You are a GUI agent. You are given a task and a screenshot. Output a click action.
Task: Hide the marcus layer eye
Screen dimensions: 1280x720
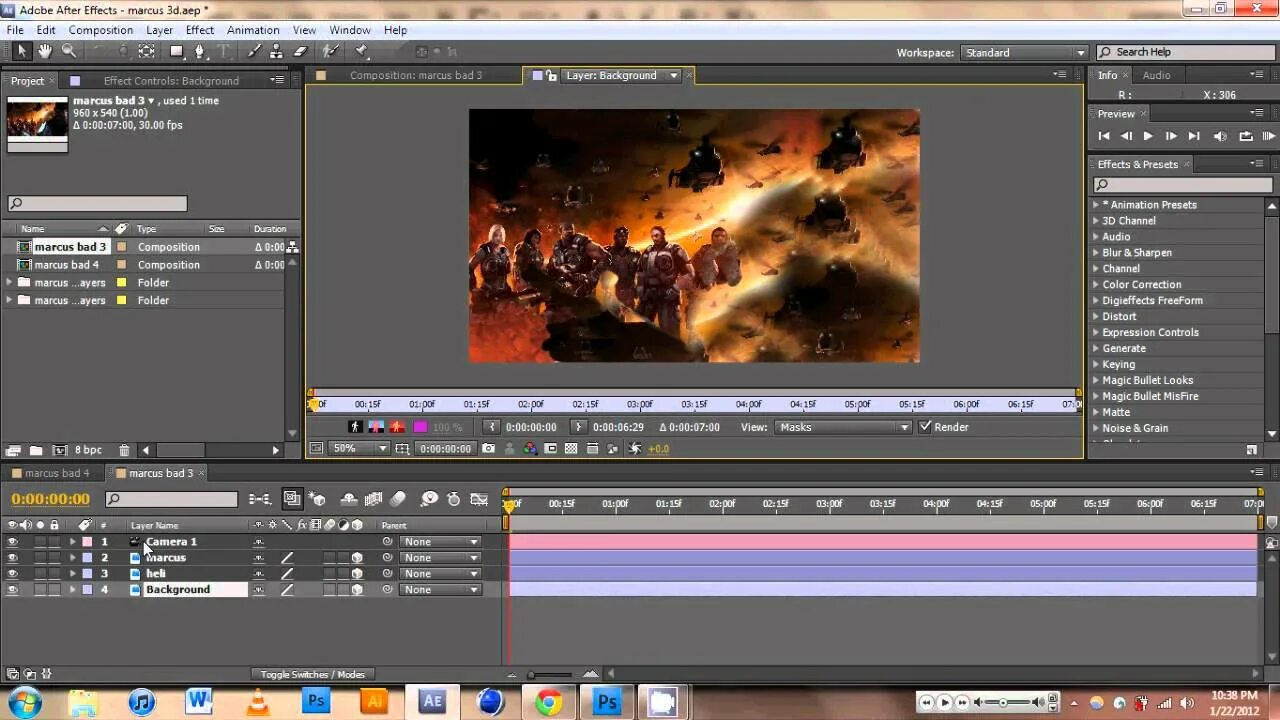coord(12,558)
